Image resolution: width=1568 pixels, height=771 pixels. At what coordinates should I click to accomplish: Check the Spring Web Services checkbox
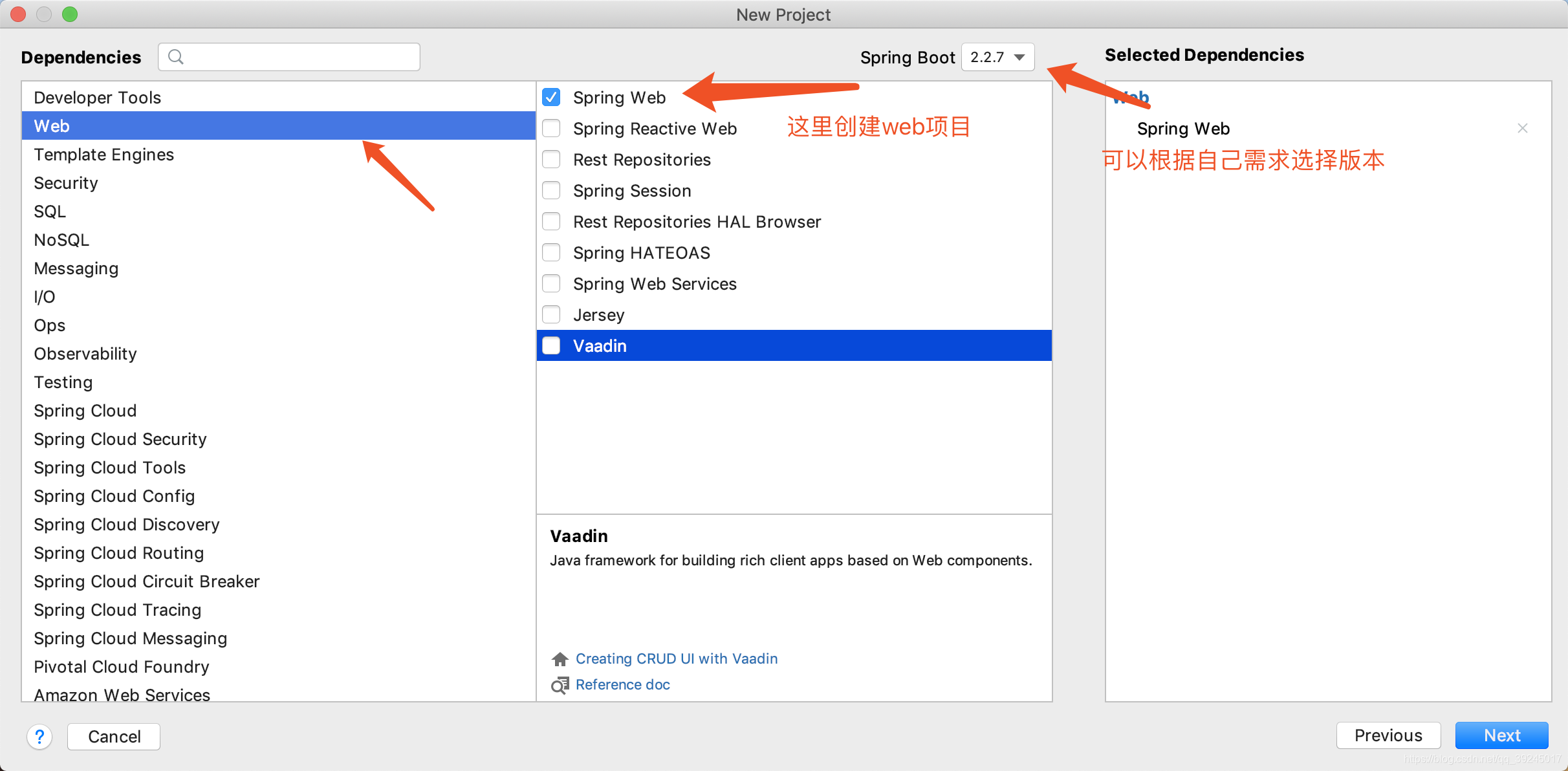click(551, 283)
